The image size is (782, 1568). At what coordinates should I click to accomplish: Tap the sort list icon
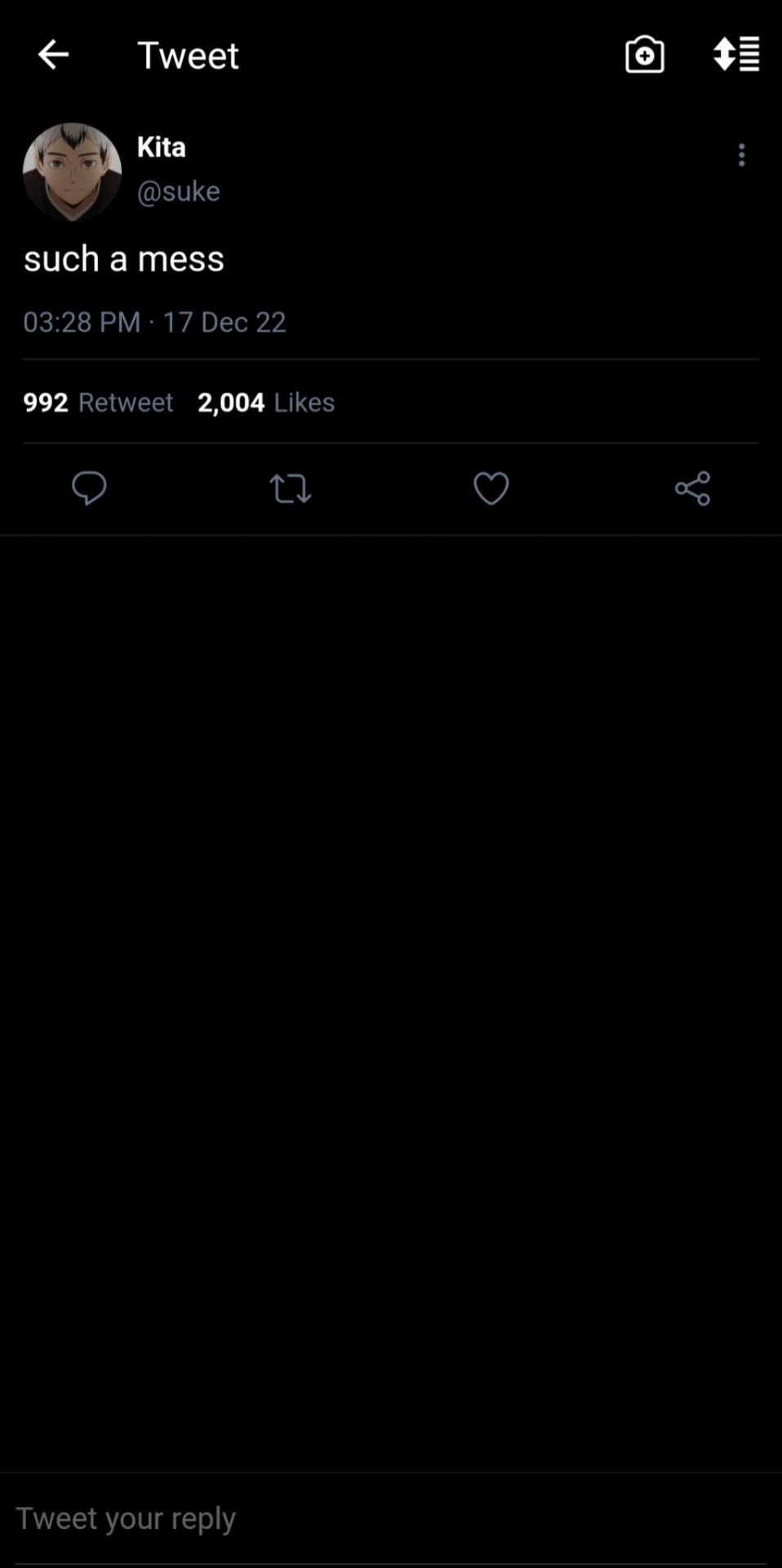point(736,55)
